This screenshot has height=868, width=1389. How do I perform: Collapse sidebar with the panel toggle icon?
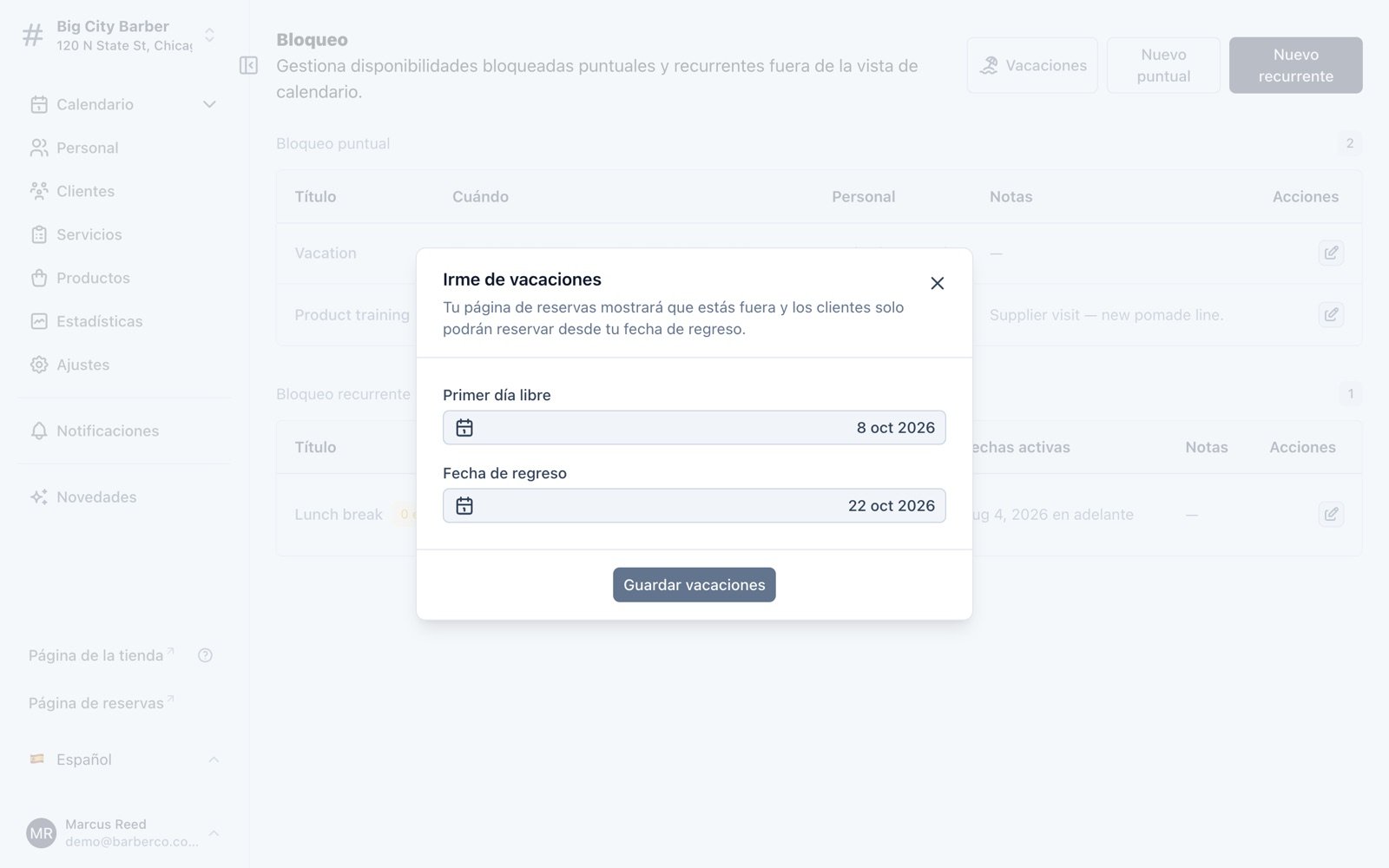coord(248,65)
